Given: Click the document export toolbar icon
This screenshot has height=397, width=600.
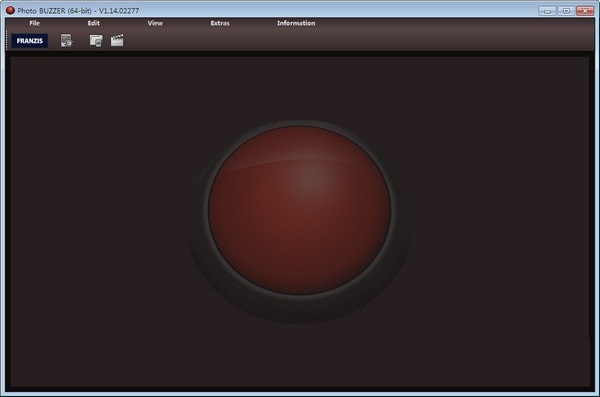Looking at the screenshot, I should click(x=66, y=41).
